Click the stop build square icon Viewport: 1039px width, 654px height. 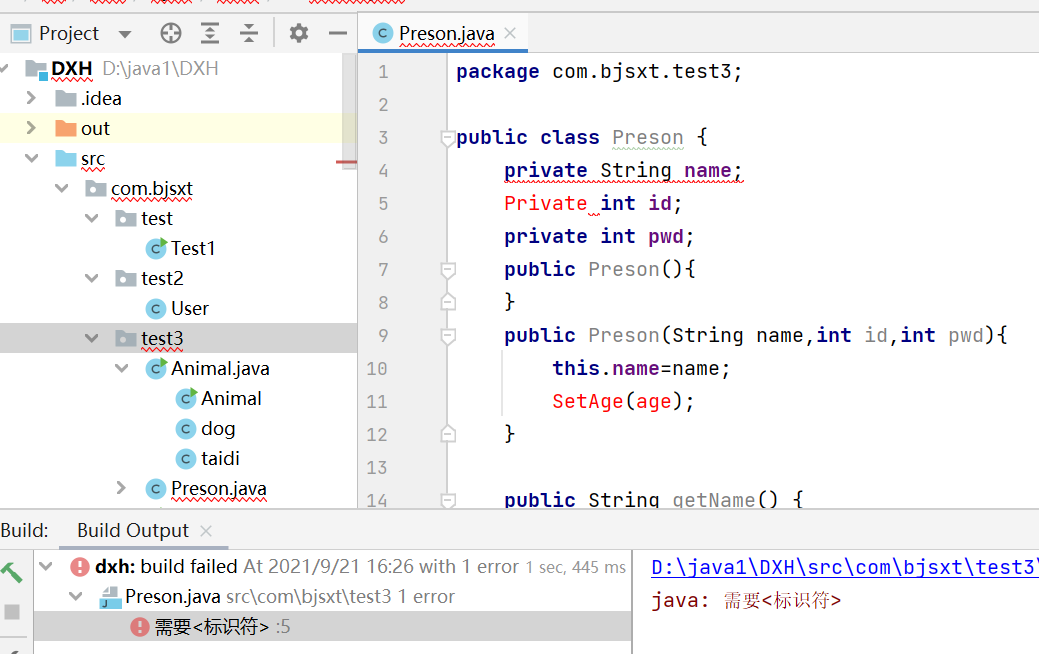pos(12,611)
